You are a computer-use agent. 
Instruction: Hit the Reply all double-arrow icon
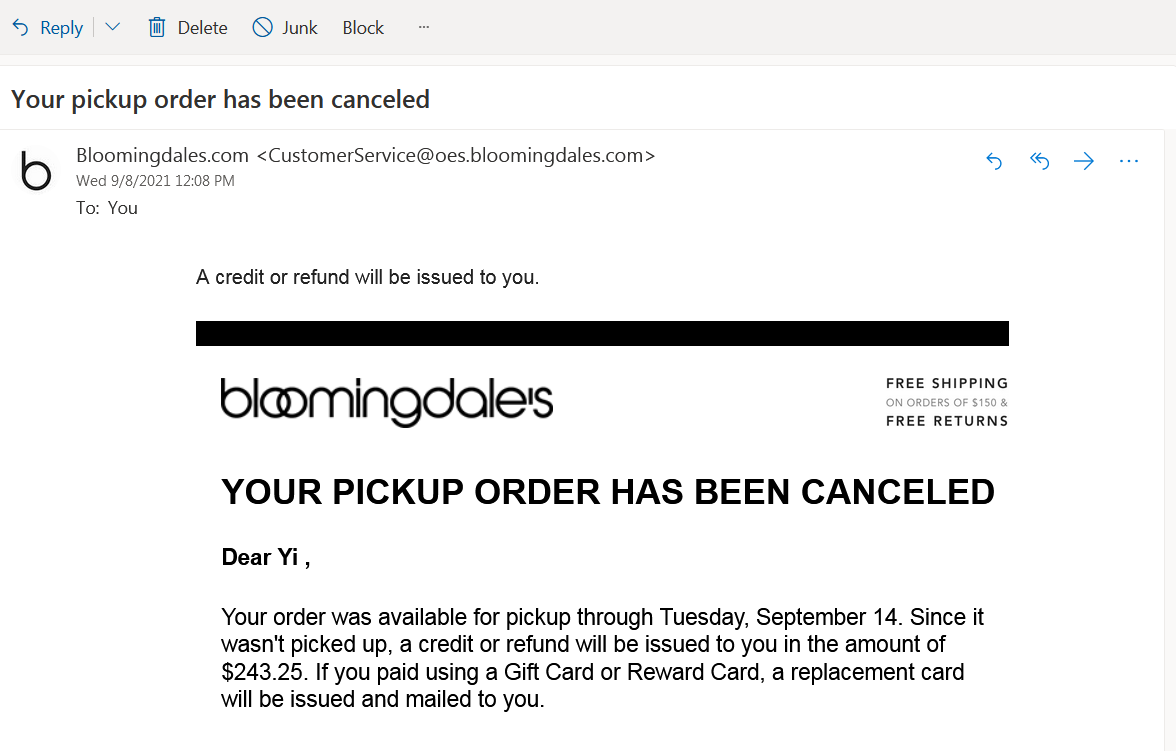[x=1039, y=161]
